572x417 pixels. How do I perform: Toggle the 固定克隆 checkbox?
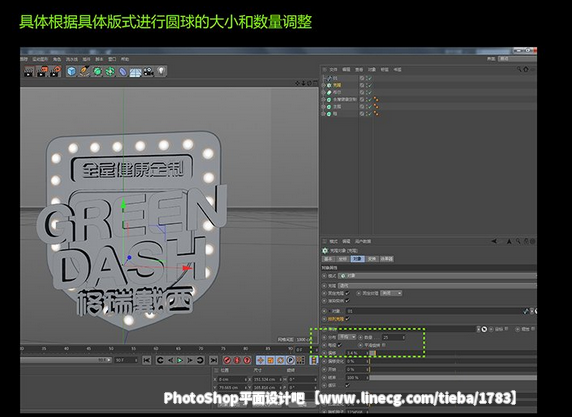[347, 293]
